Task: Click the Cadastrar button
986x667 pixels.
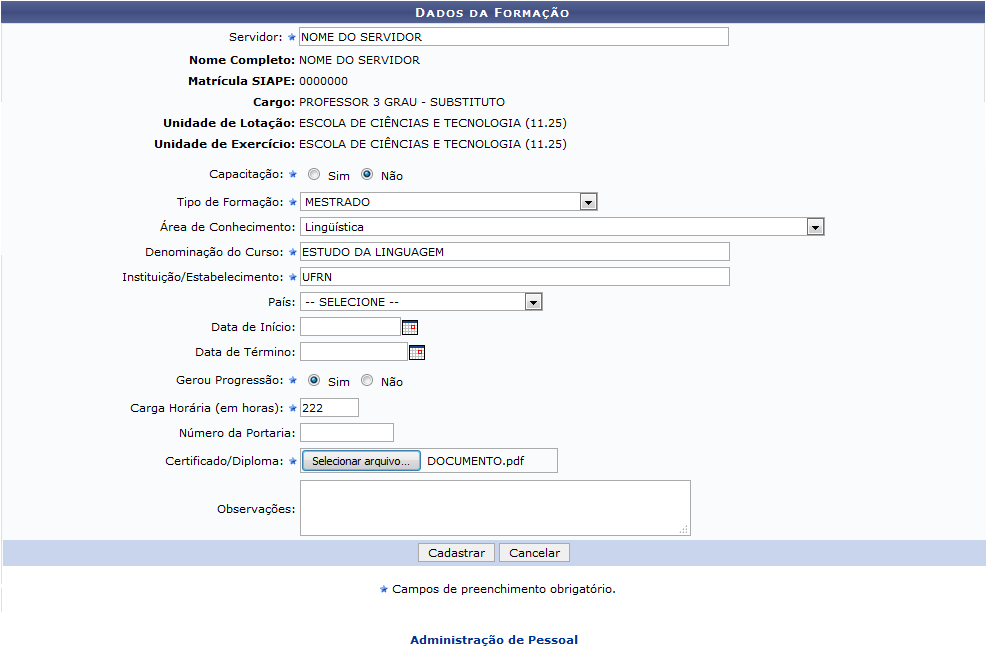Action: coord(456,553)
